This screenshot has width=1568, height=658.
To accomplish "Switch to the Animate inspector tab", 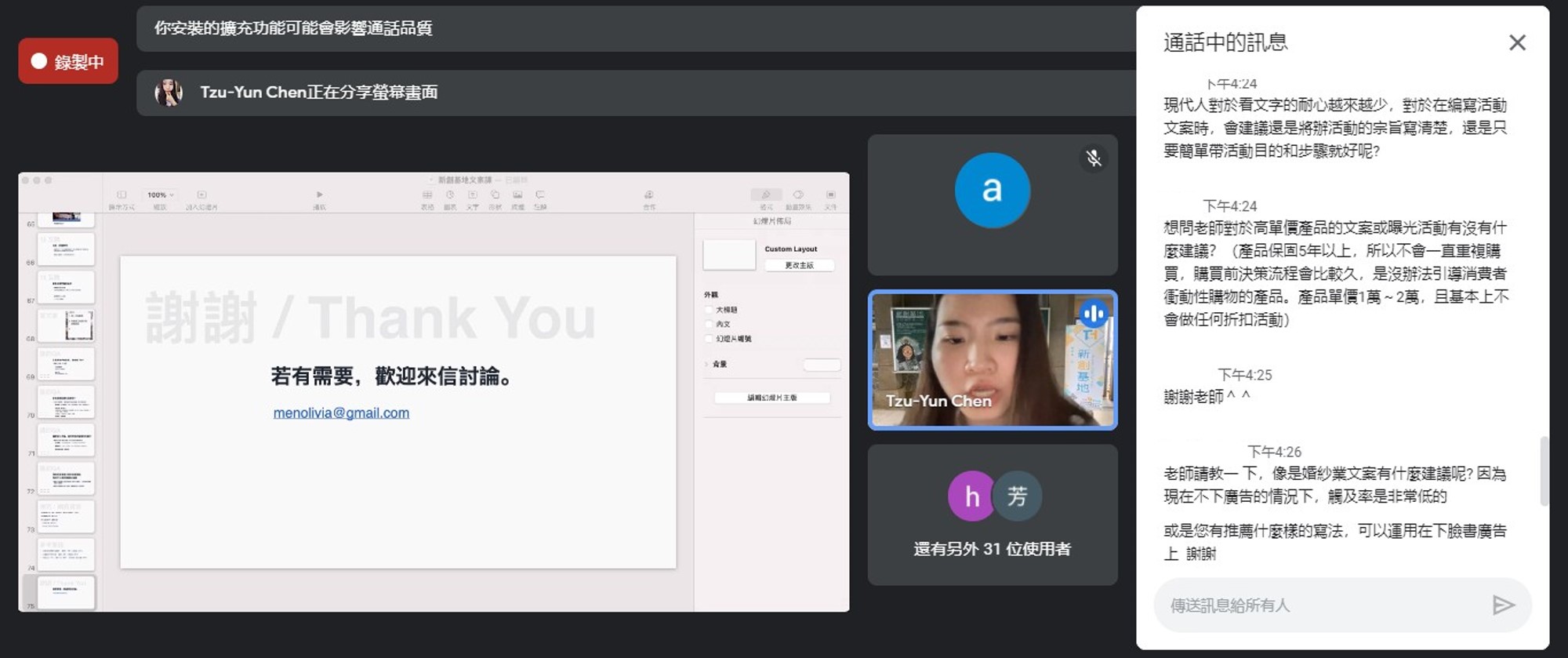I will tap(798, 195).
